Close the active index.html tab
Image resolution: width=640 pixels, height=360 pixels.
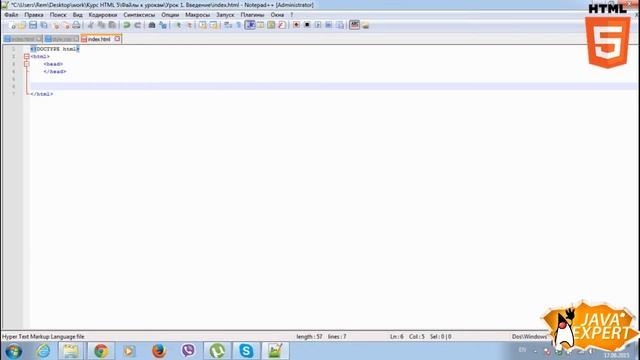tap(117, 39)
